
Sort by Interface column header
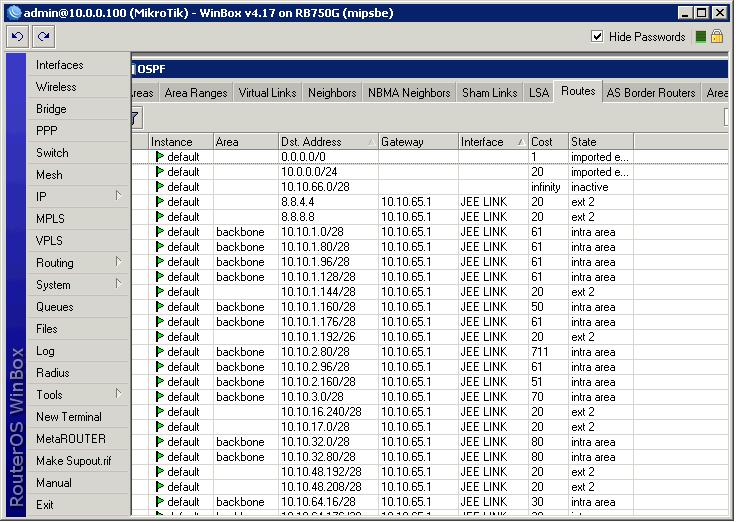click(493, 142)
